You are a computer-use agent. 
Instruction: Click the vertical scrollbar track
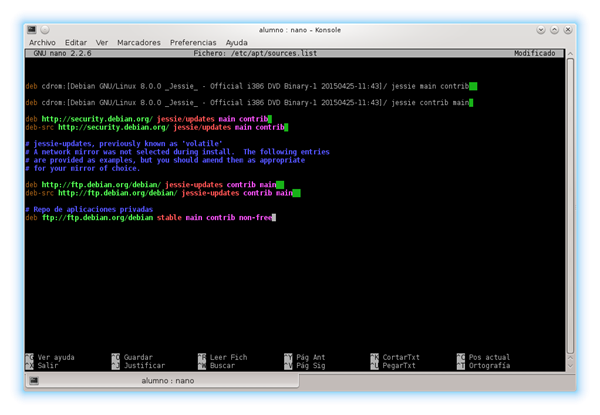click(570, 207)
